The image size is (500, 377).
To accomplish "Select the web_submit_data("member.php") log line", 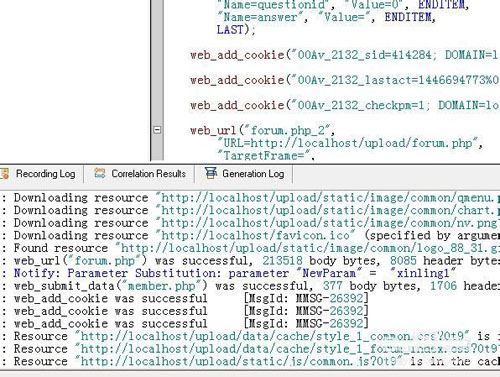I will (x=250, y=286).
